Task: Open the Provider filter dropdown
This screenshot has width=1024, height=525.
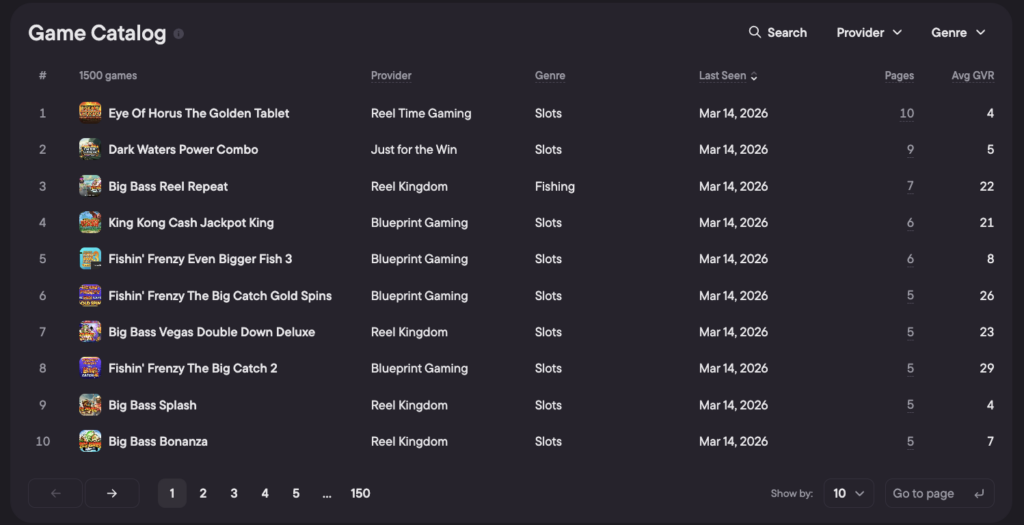Action: click(869, 32)
